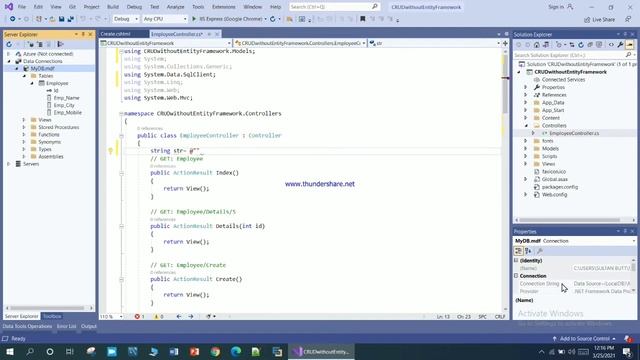The image size is (640, 360).
Task: Click split editor plus icon
Action: (x=505, y=43)
